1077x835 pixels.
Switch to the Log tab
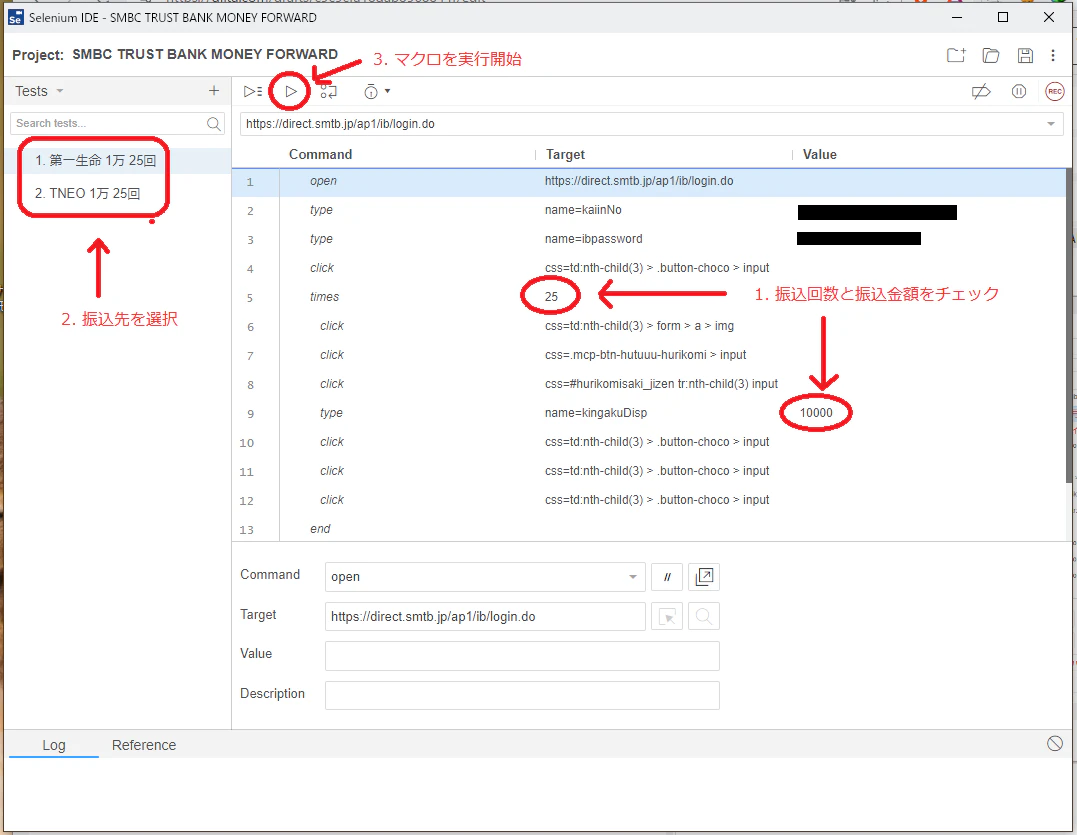point(54,745)
